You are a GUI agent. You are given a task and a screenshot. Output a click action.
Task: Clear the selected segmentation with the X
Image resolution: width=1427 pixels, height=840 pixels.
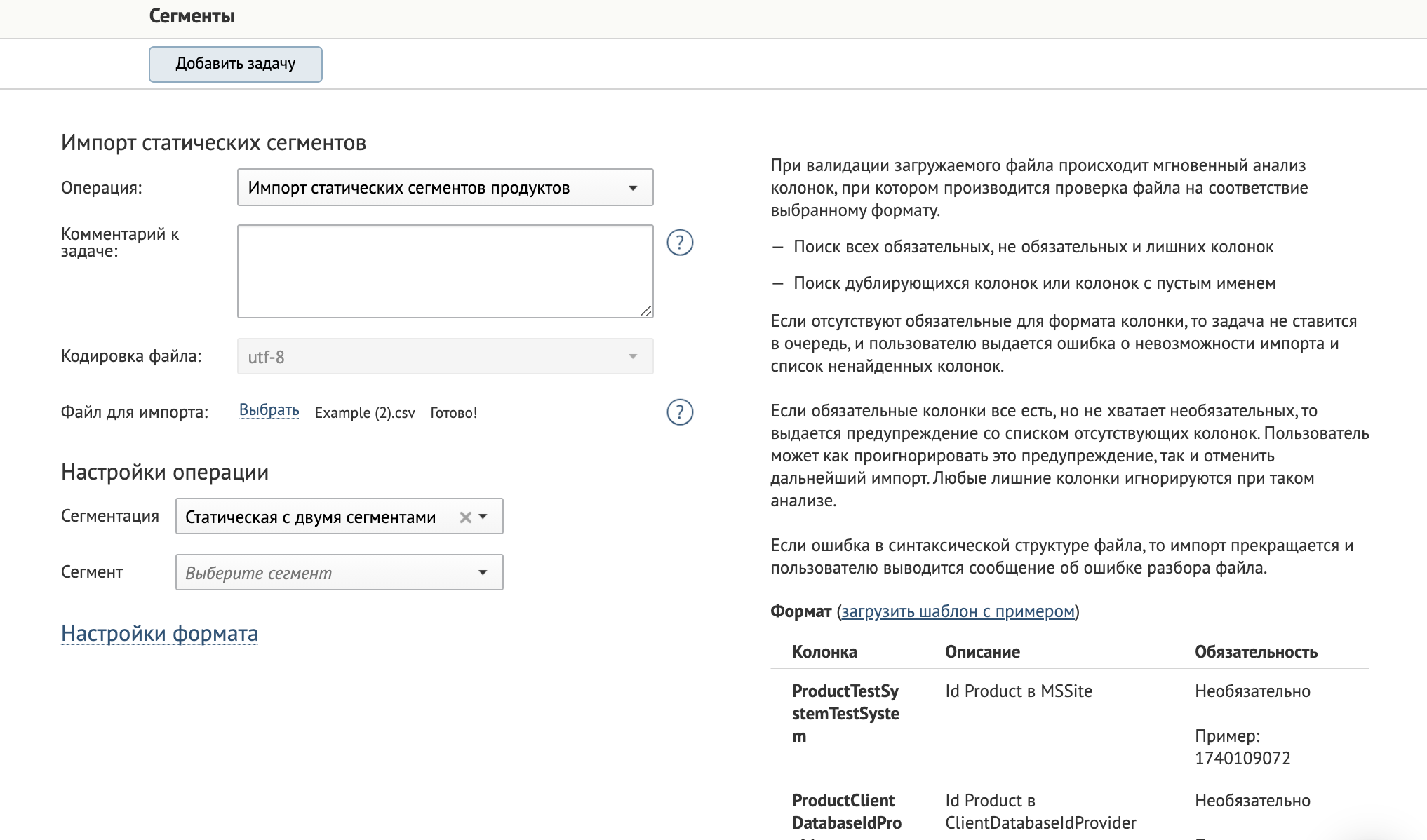click(465, 517)
